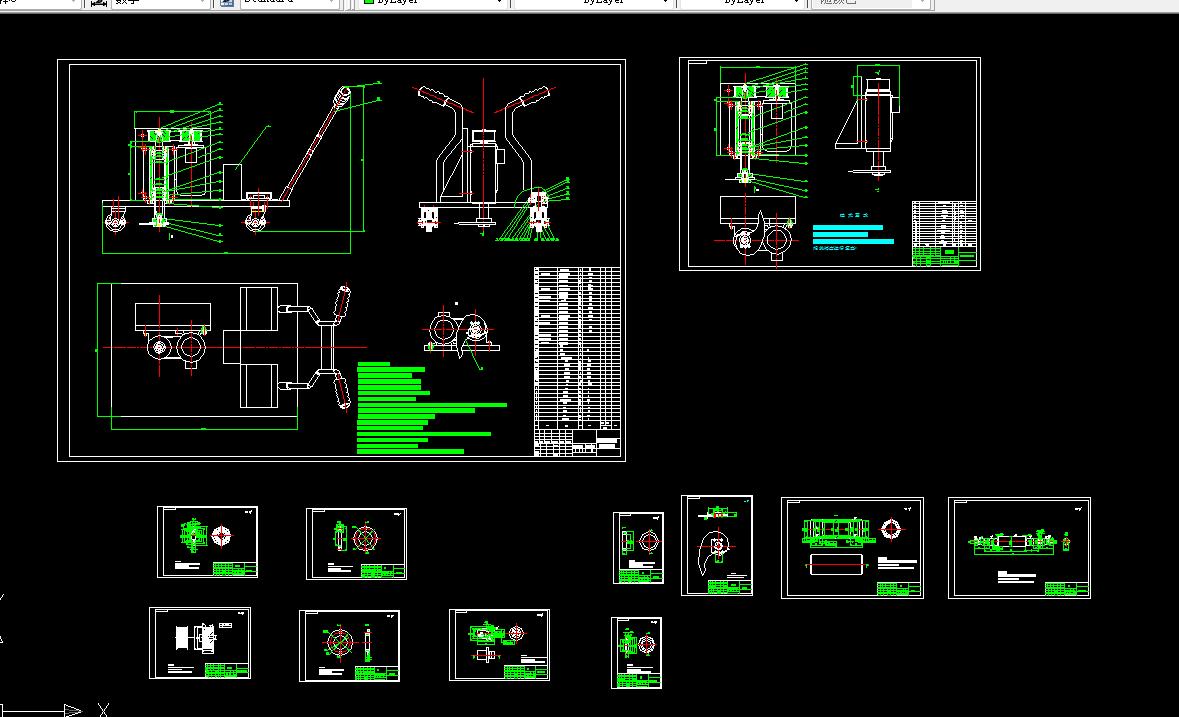Click the dimension style icon in toolbar

(99, 3)
